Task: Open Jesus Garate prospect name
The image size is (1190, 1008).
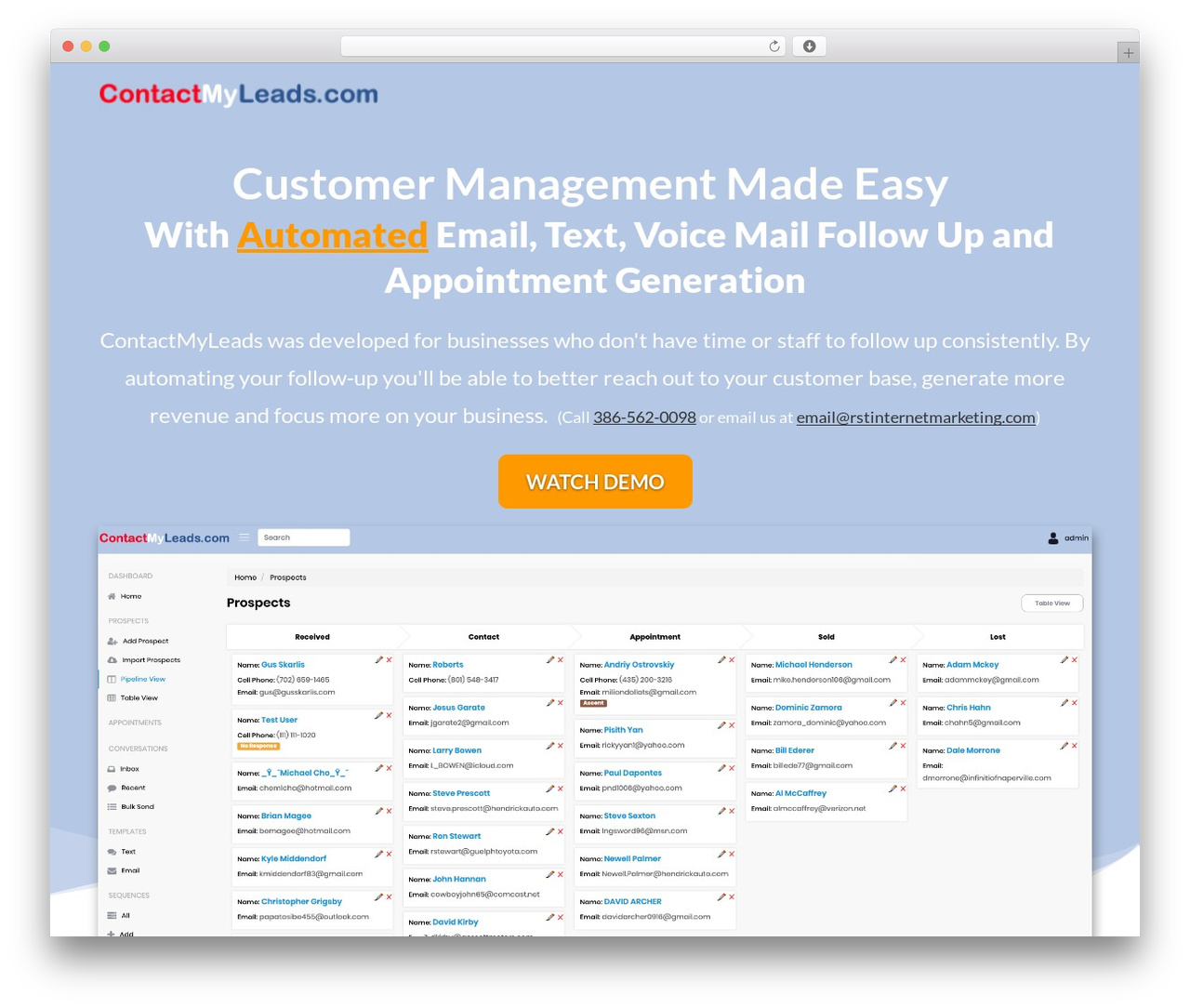Action: (458, 708)
